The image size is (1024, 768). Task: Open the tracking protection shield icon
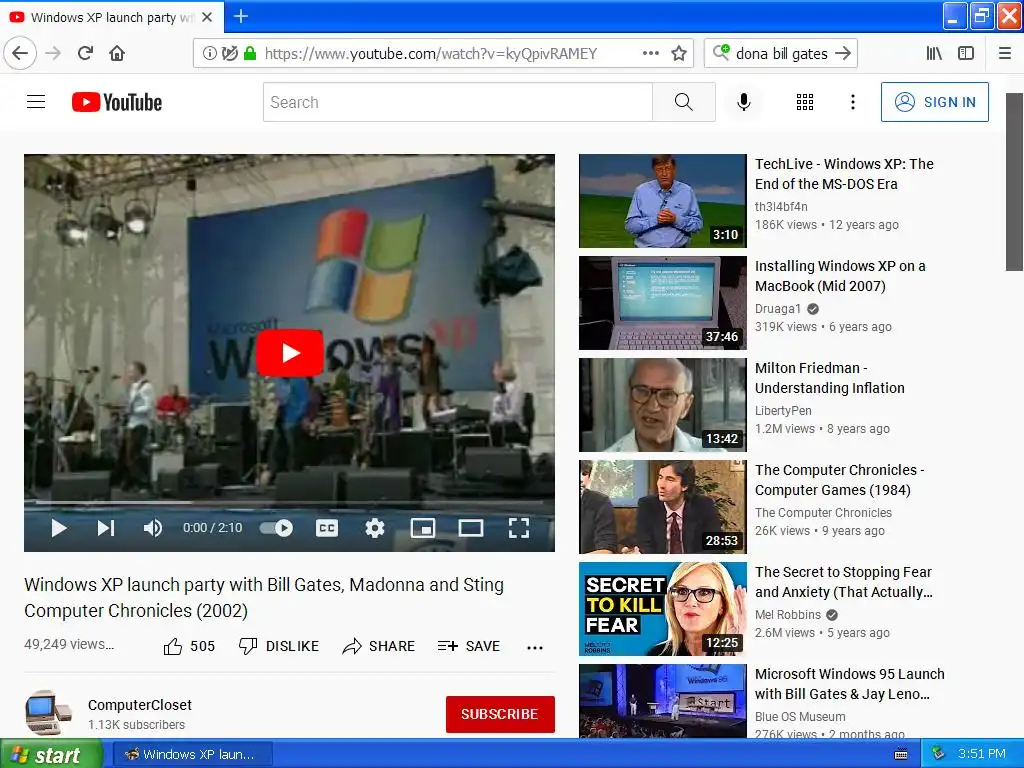pyautogui.click(x=229, y=53)
